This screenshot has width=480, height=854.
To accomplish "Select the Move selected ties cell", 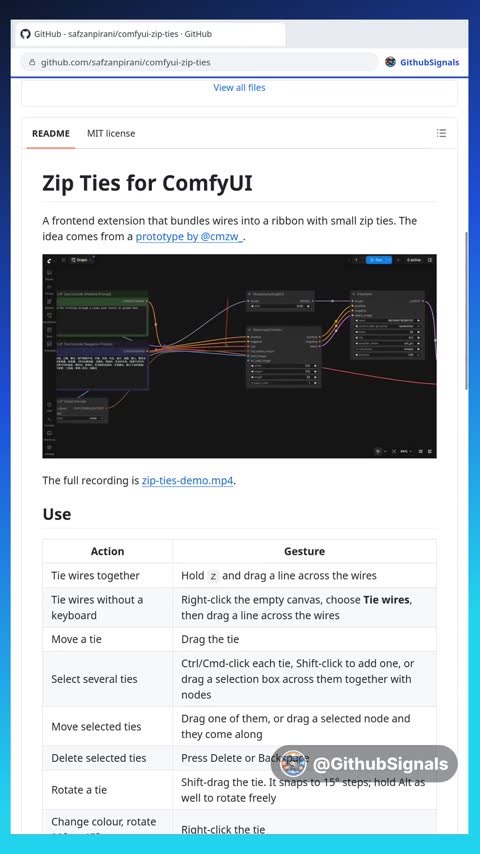I will click(107, 727).
